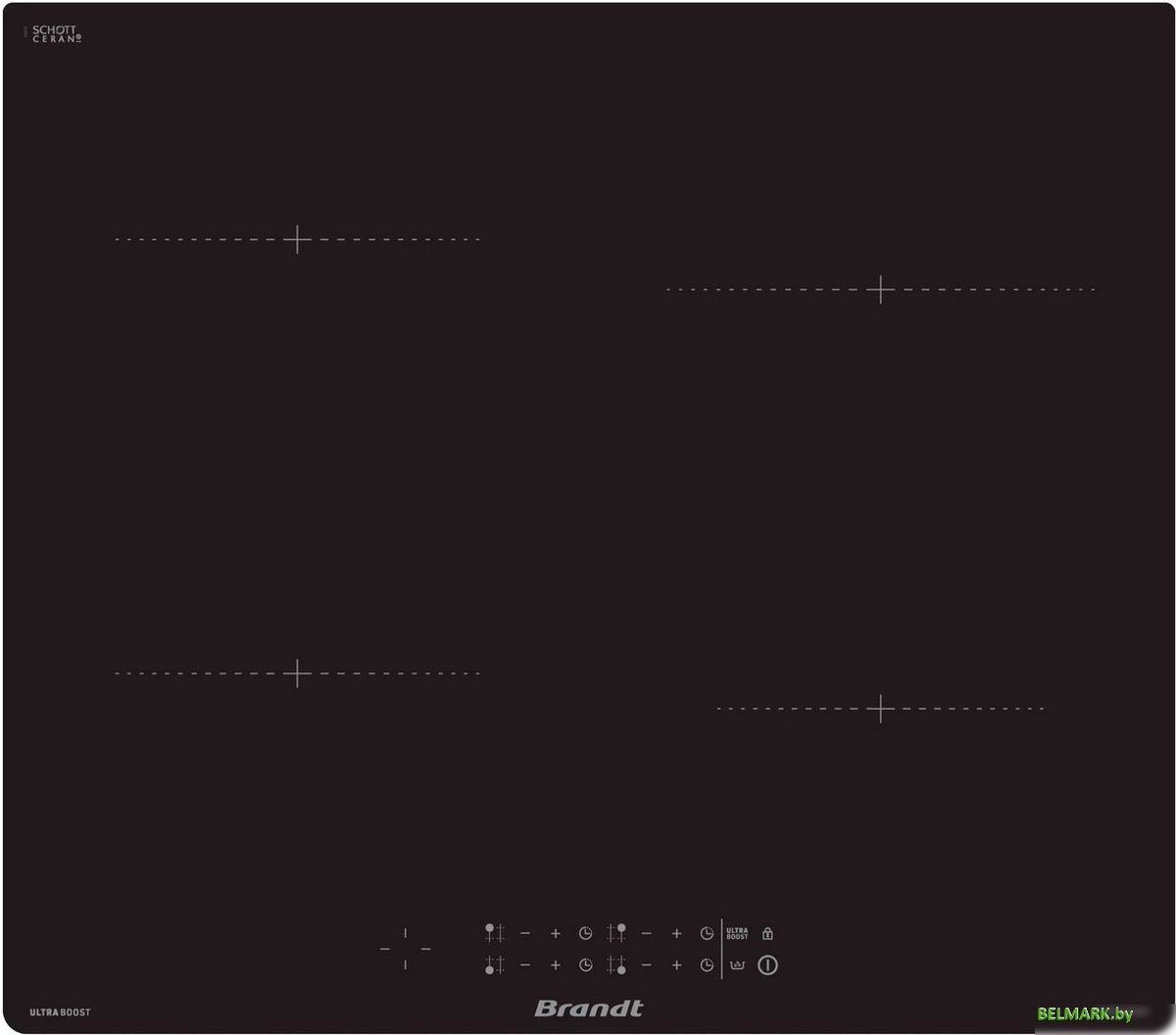This screenshot has width=1176, height=1035.
Task: Increase rear-left zone power with plus
Action: pyautogui.click(x=556, y=934)
